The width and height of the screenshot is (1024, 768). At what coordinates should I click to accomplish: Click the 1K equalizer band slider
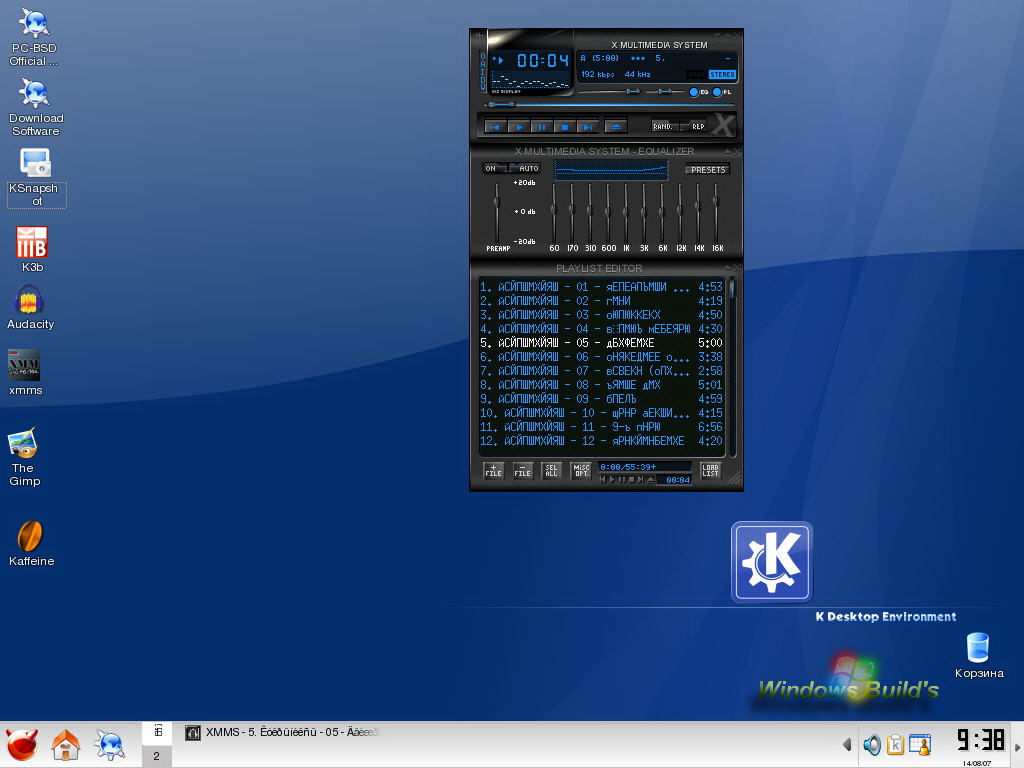[x=626, y=213]
